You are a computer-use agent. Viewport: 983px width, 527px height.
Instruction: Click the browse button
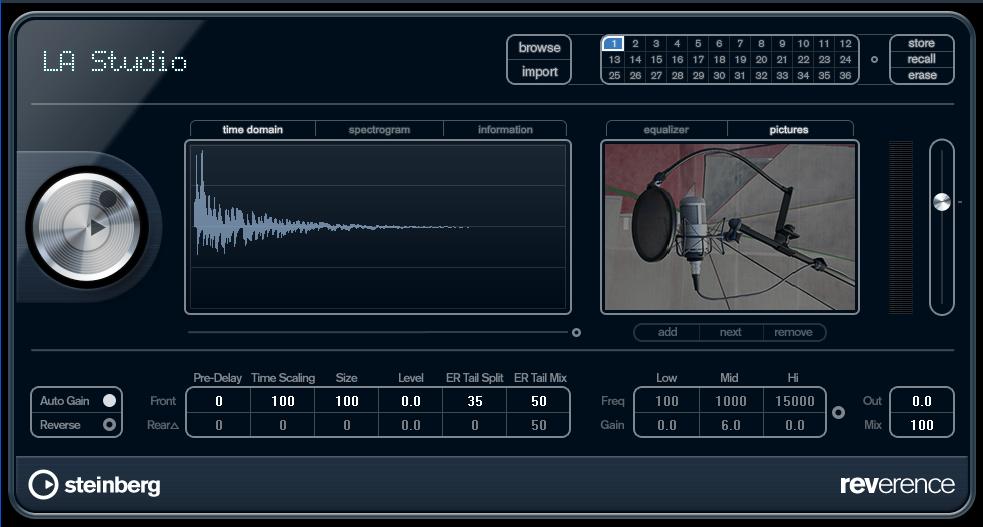click(x=539, y=48)
